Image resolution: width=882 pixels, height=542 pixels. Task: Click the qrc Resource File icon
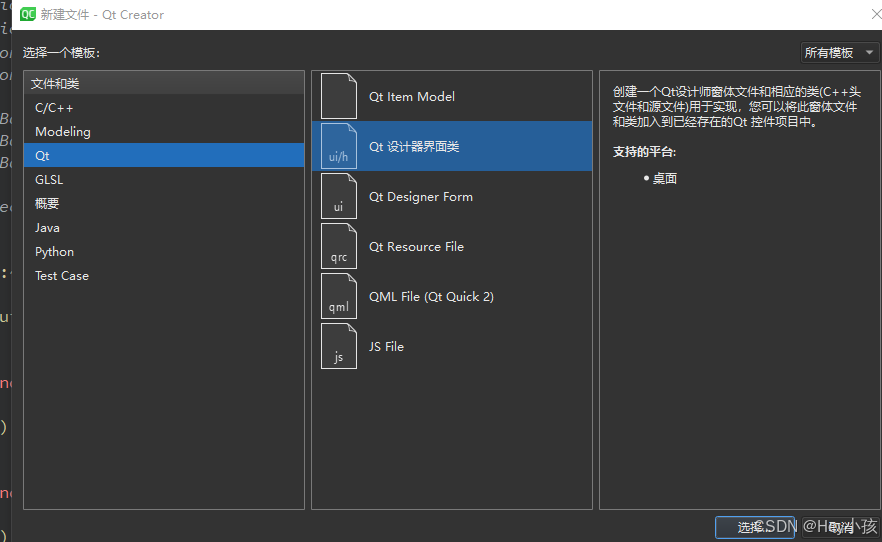point(339,246)
